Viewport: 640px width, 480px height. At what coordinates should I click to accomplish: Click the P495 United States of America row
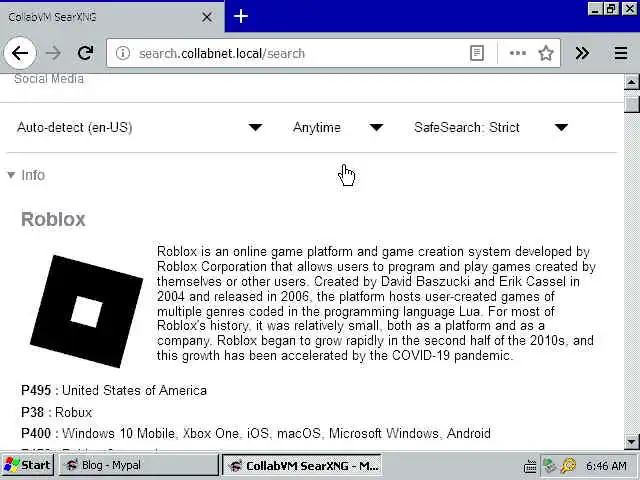[114, 390]
